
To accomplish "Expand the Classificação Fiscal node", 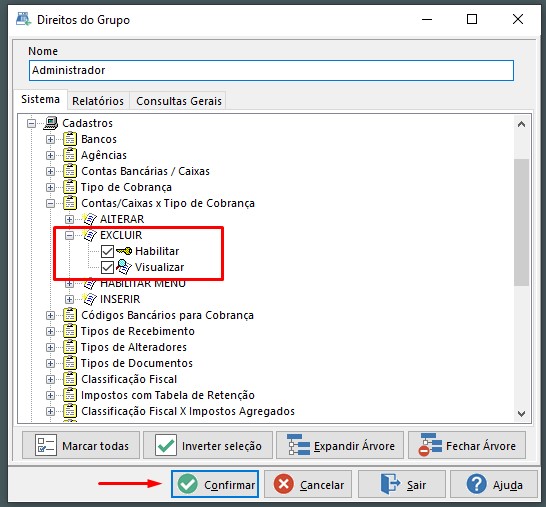I will [50, 380].
